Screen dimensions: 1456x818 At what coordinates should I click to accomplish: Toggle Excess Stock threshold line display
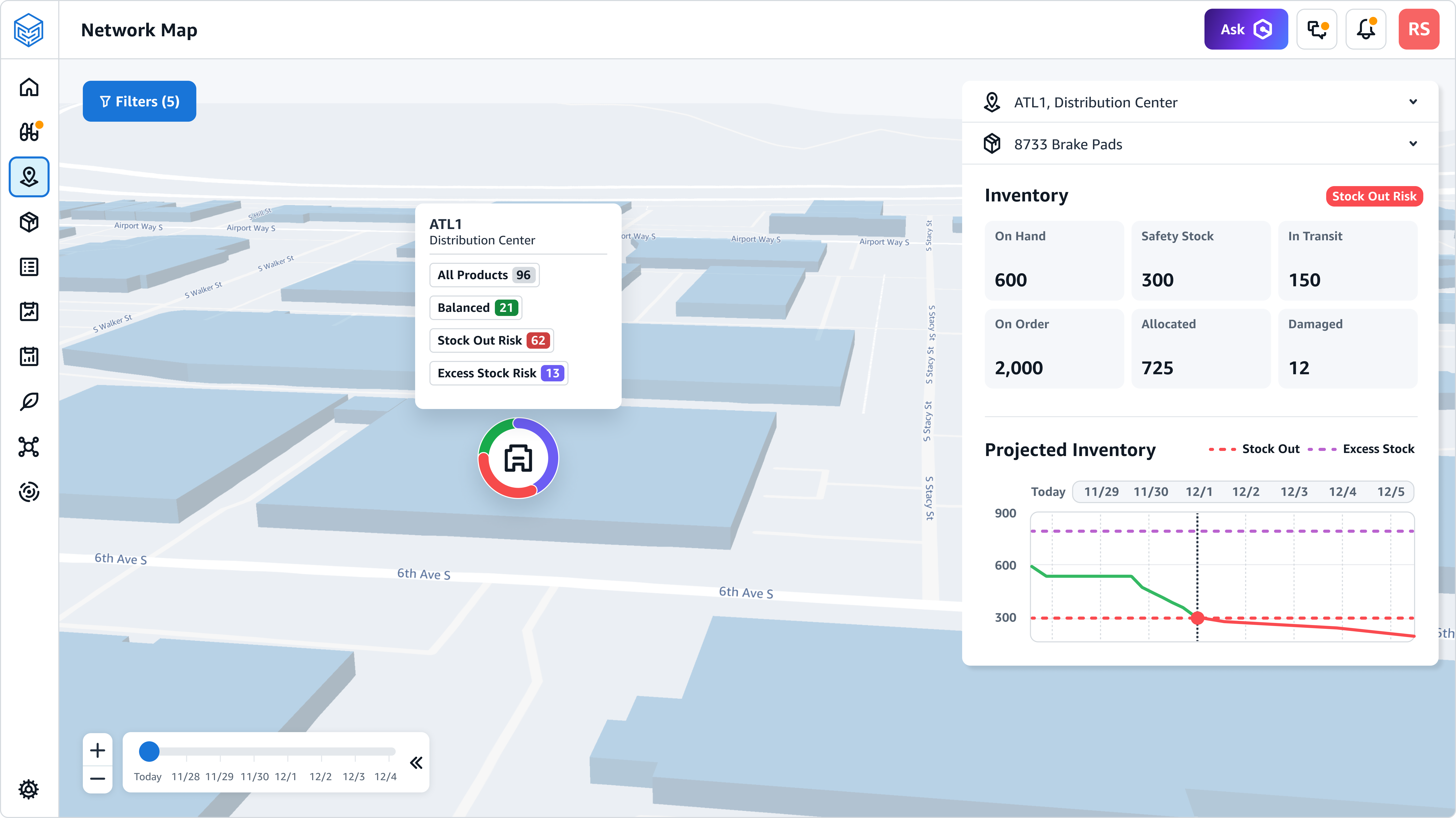[x=1362, y=448]
